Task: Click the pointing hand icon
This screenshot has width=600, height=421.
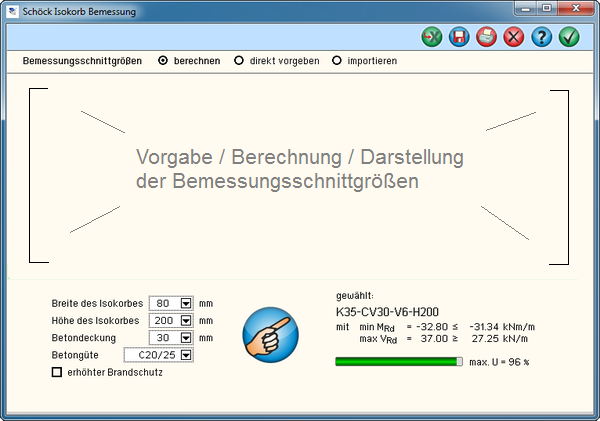Action: click(x=270, y=335)
